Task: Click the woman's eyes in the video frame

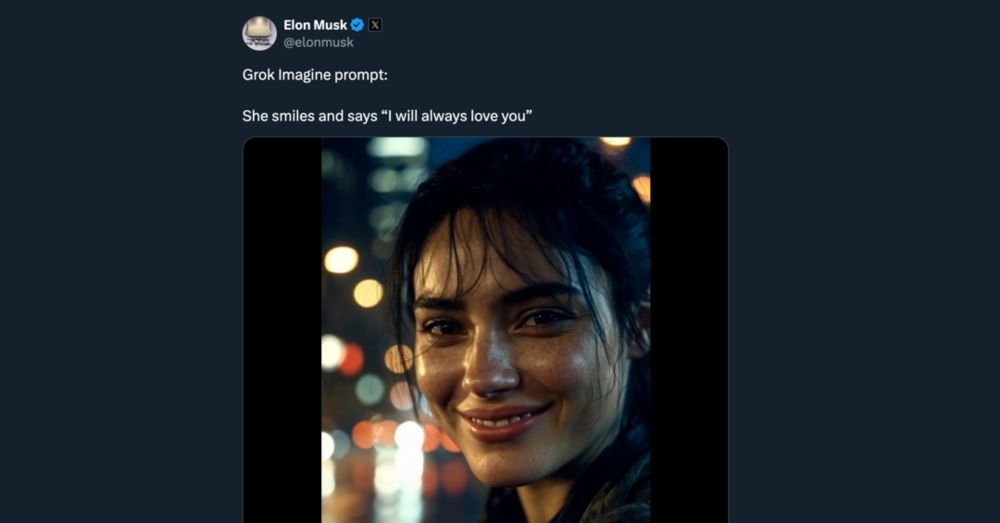Action: 496,321
